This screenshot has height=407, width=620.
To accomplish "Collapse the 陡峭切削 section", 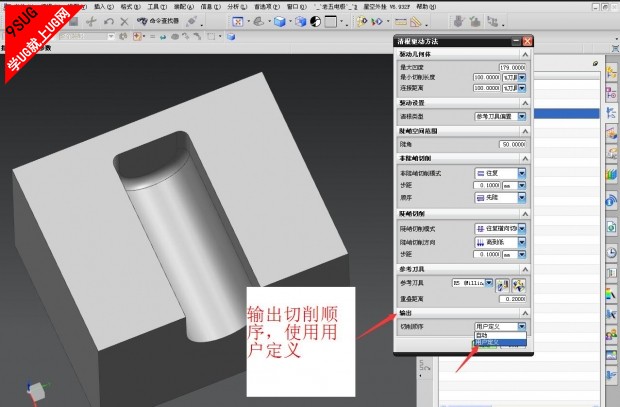I will tap(525, 214).
